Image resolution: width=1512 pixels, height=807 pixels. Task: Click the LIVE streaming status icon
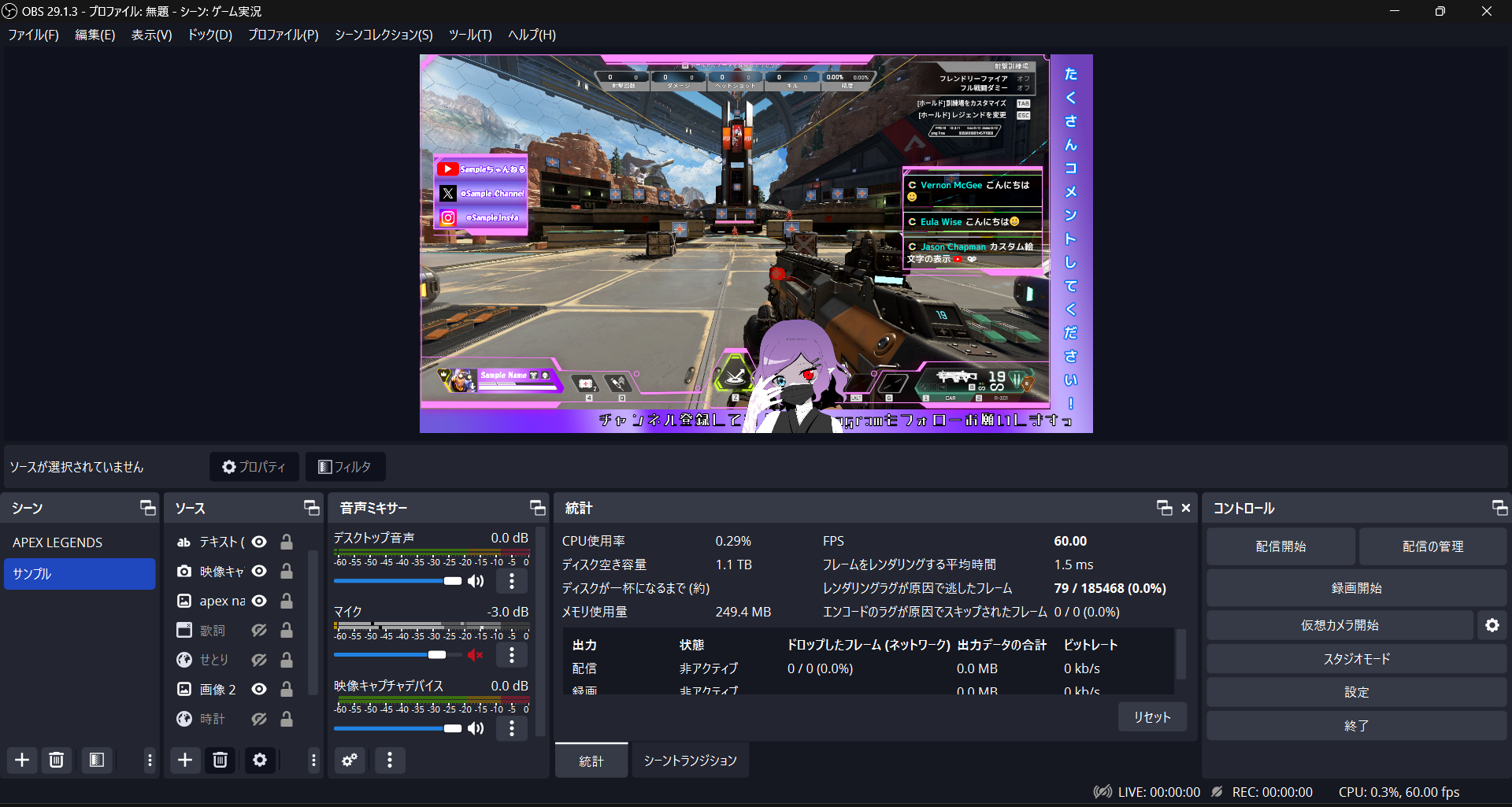point(1102,792)
